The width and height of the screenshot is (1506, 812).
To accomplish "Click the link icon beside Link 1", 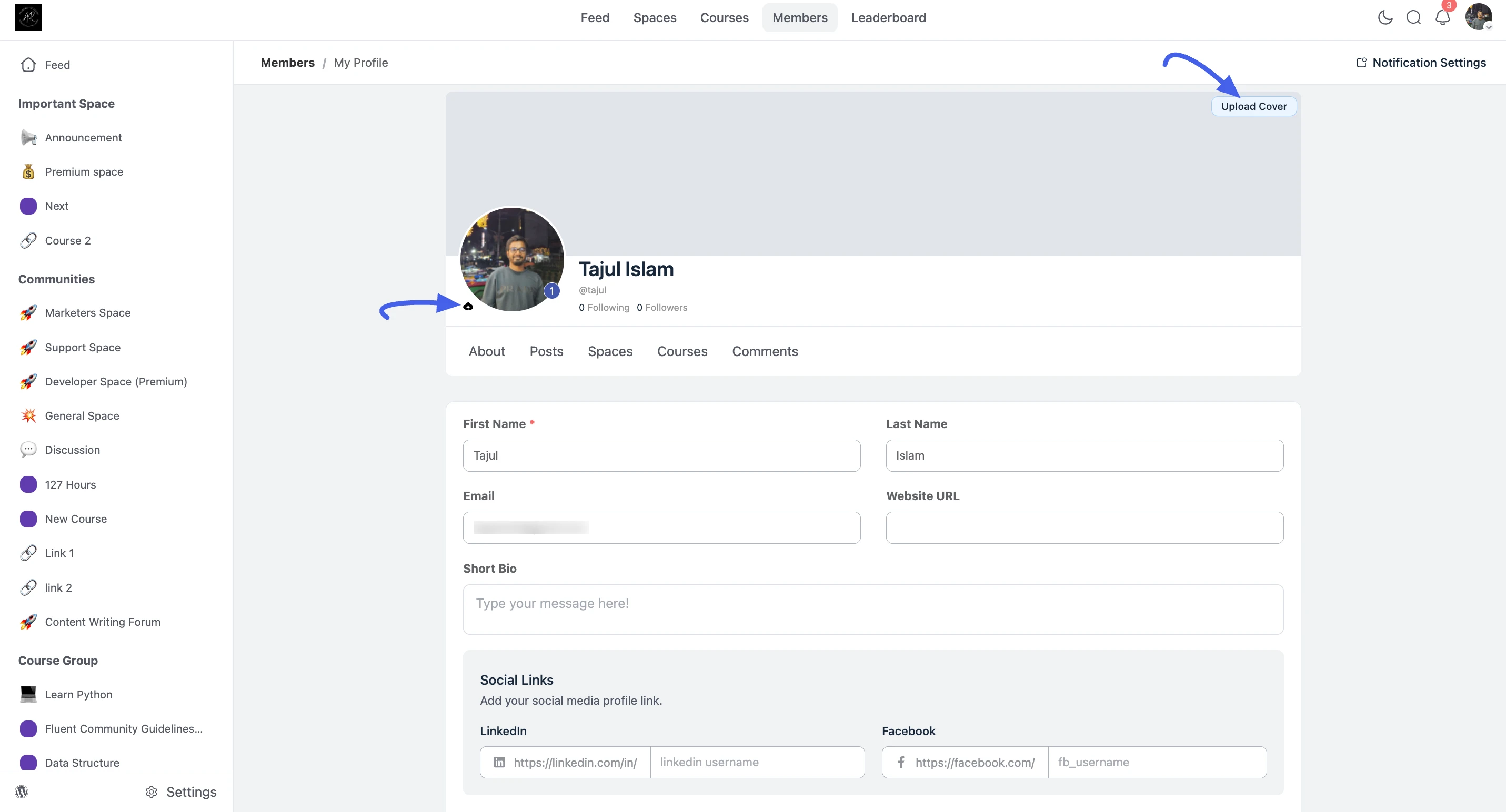I will (x=28, y=553).
